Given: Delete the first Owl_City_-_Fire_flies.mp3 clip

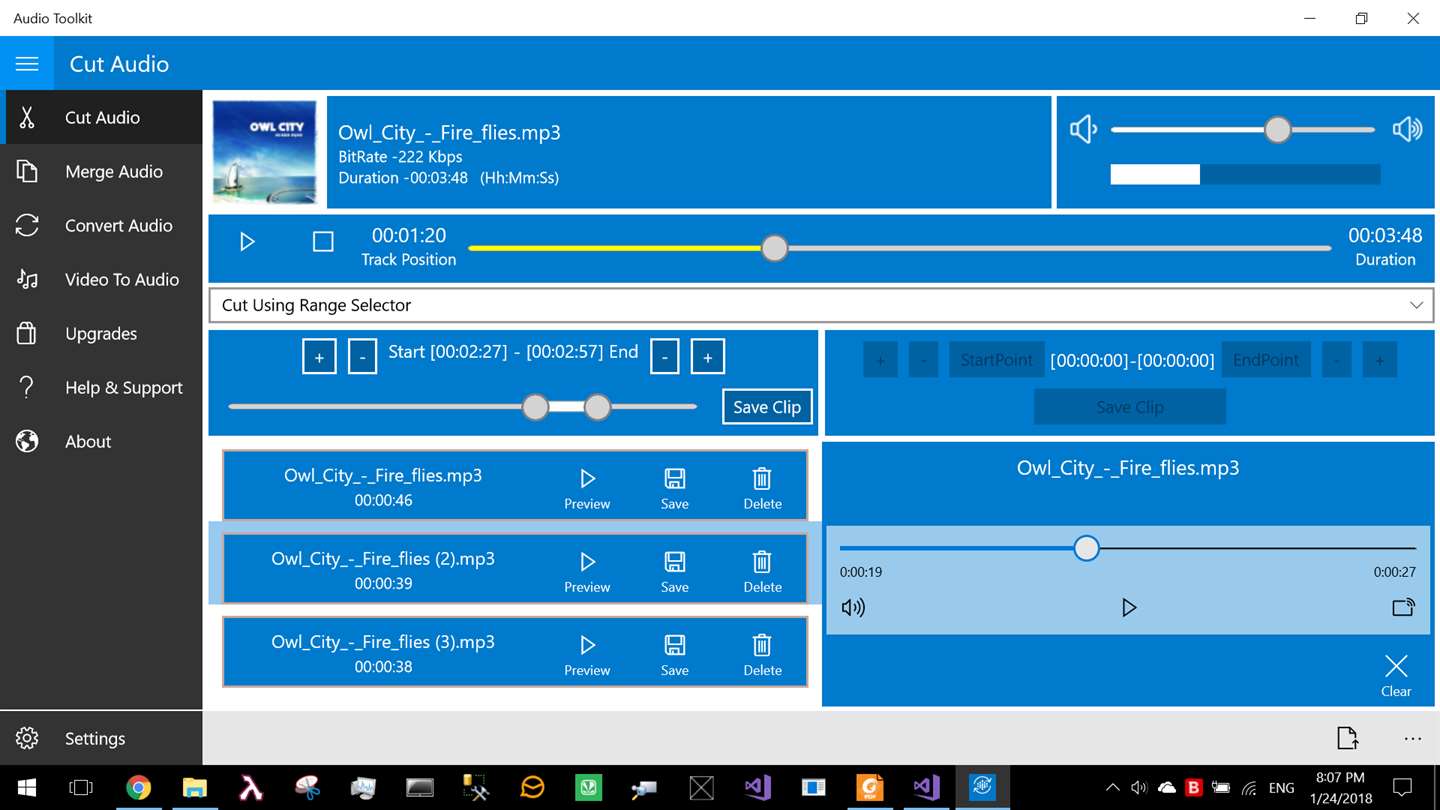Looking at the screenshot, I should coord(762,487).
